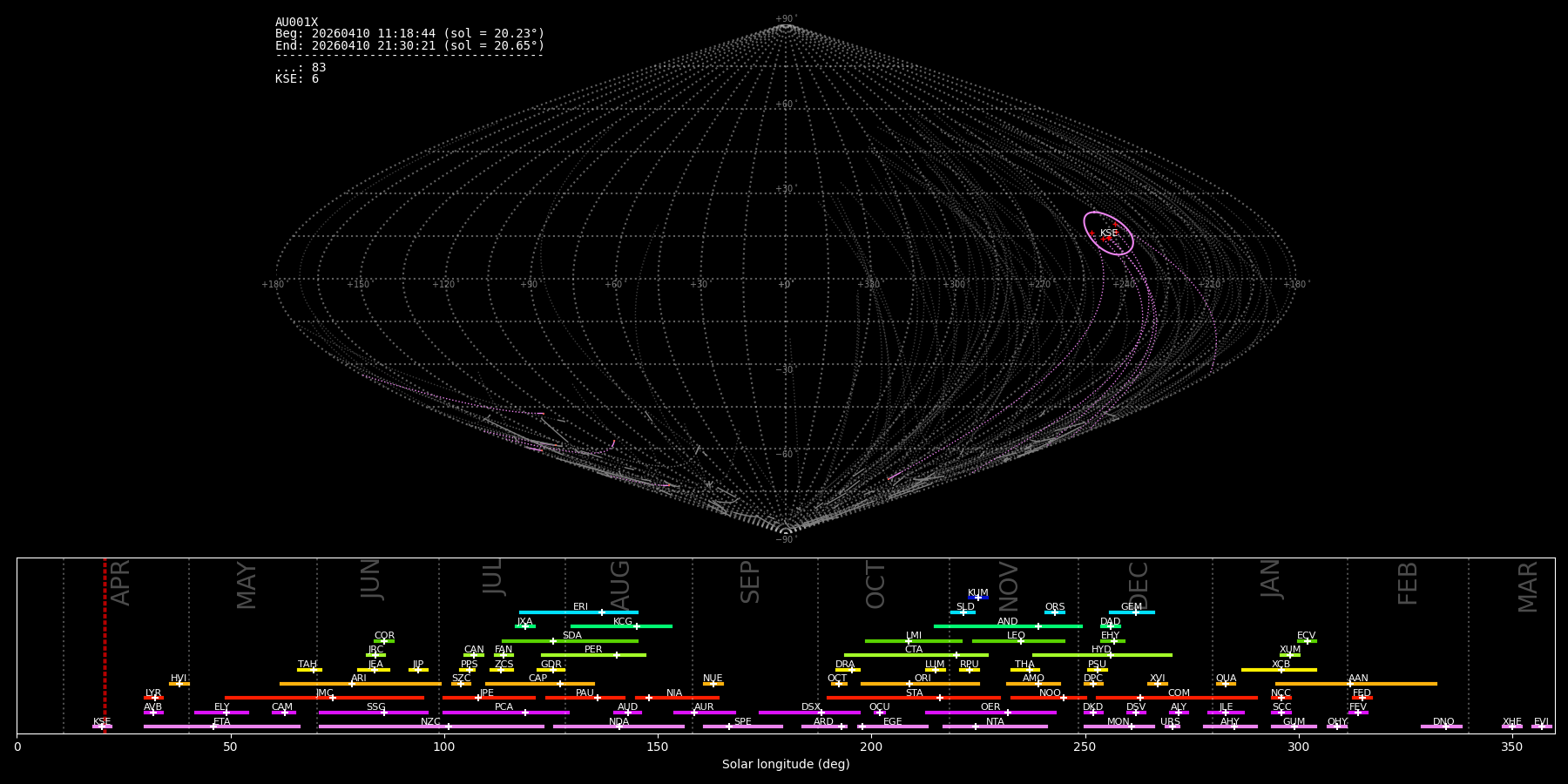Select the HYD shower label
The width and height of the screenshot is (1568, 784).
point(1101,650)
